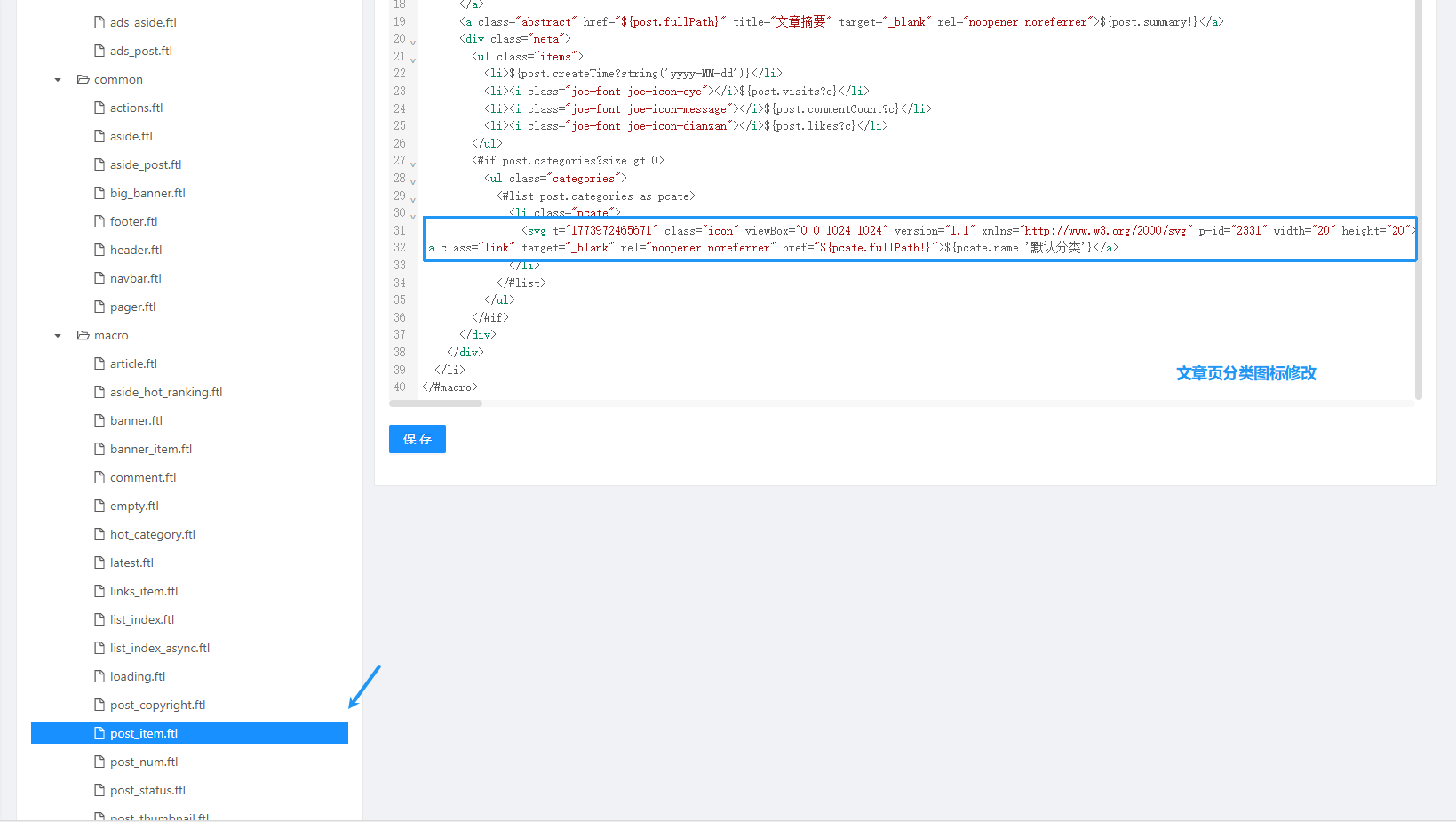Click the macro folder icon
Screen dimensions: 1456x822
84,335
